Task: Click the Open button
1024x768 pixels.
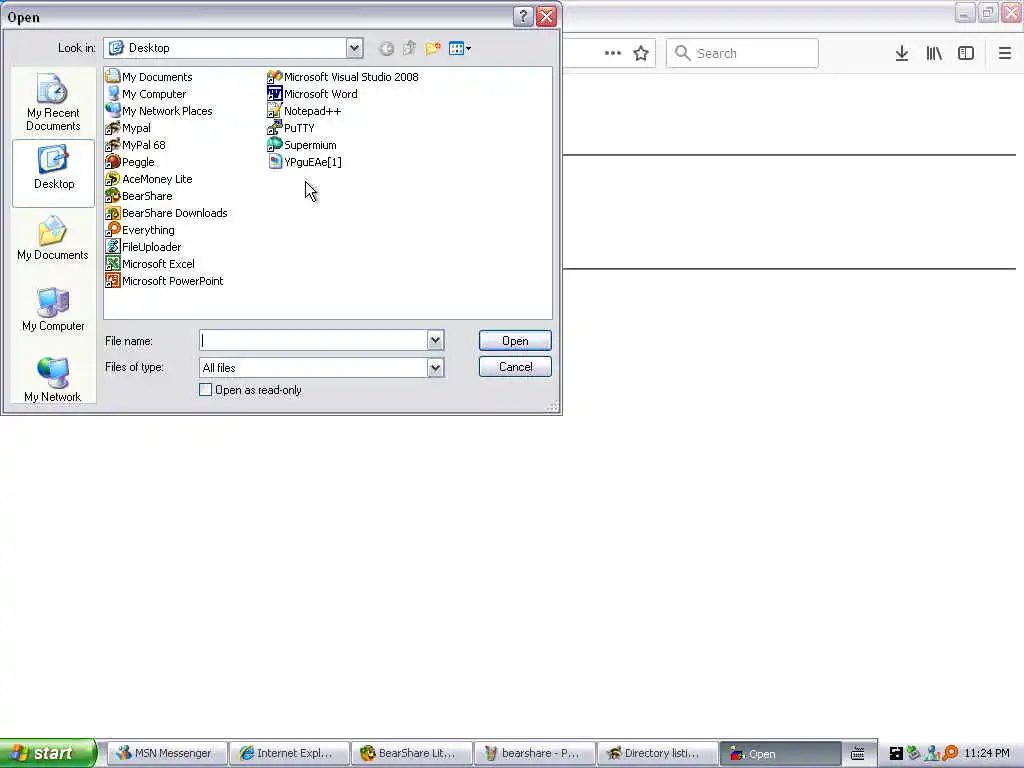Action: (x=515, y=341)
